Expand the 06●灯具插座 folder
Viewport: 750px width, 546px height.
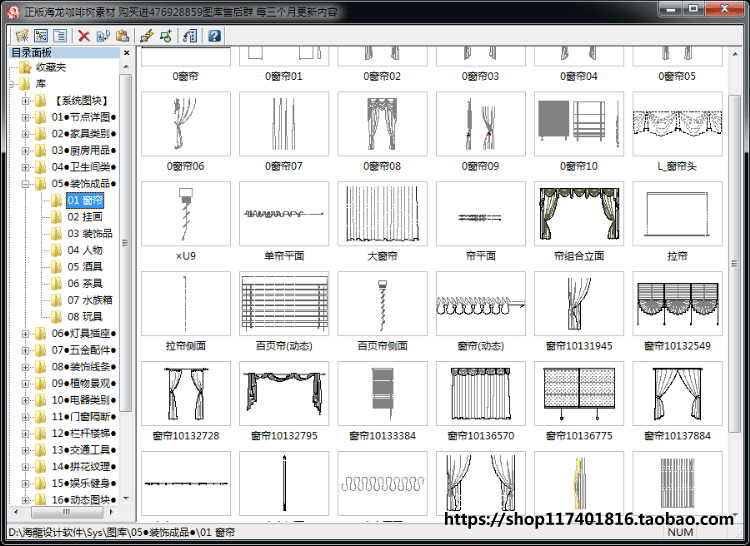(x=26, y=333)
